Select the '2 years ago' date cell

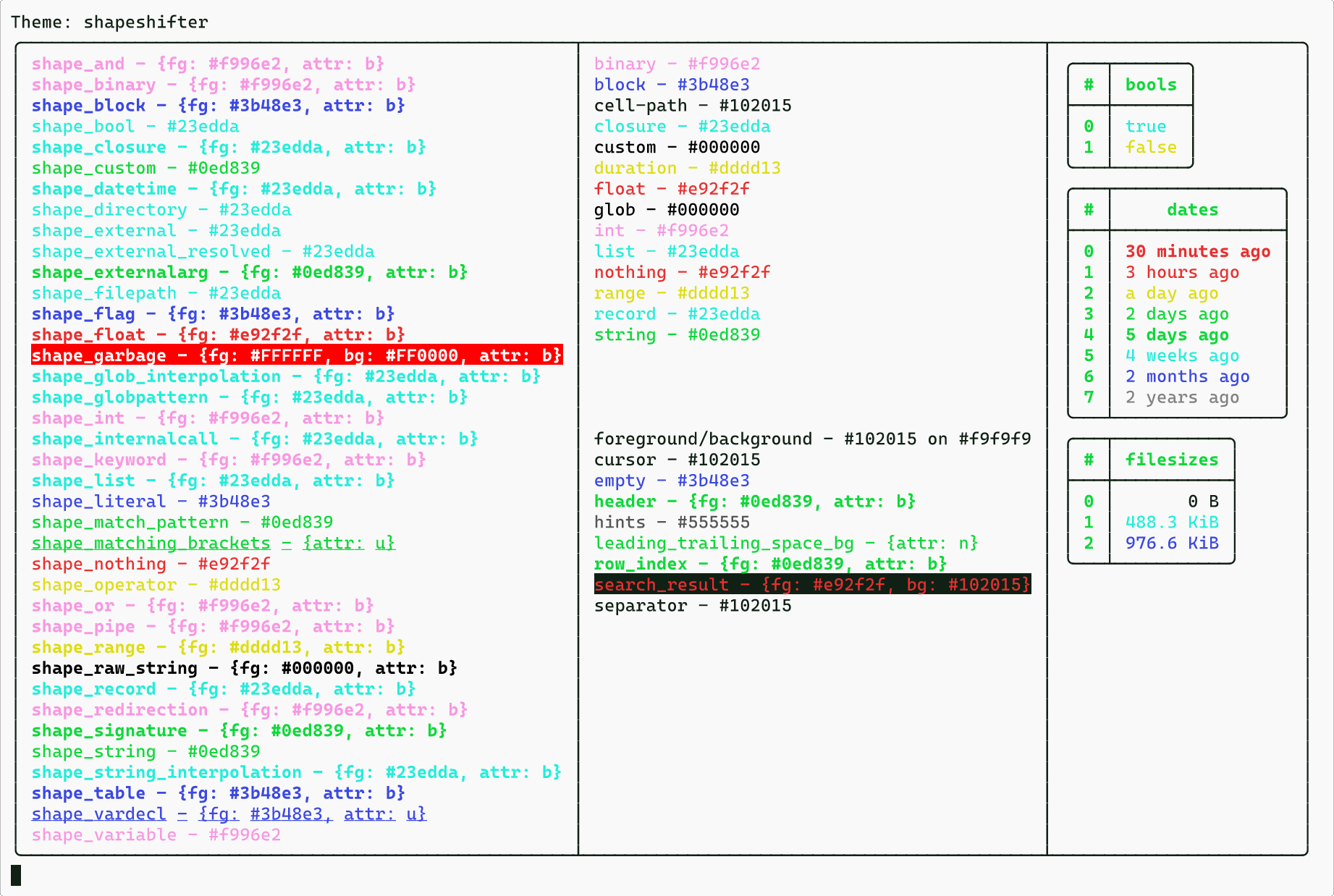(1182, 397)
